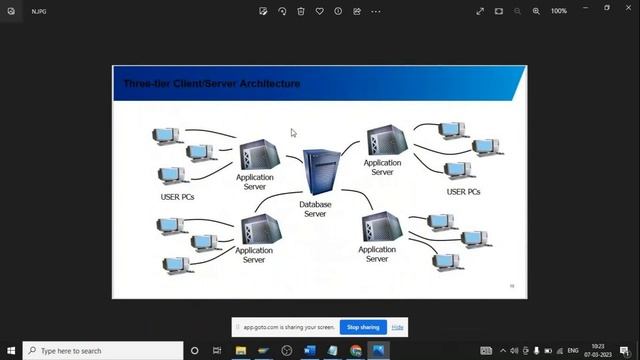Open Microsoft Word from the taskbar

(x=310, y=351)
